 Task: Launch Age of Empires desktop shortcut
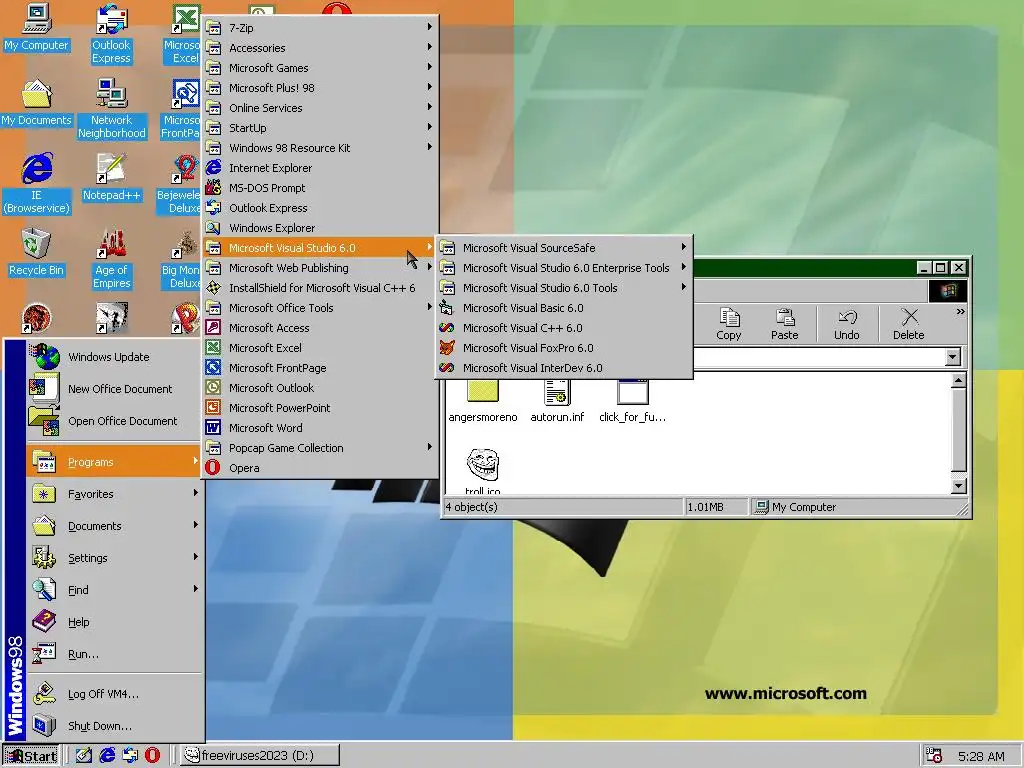pos(112,259)
